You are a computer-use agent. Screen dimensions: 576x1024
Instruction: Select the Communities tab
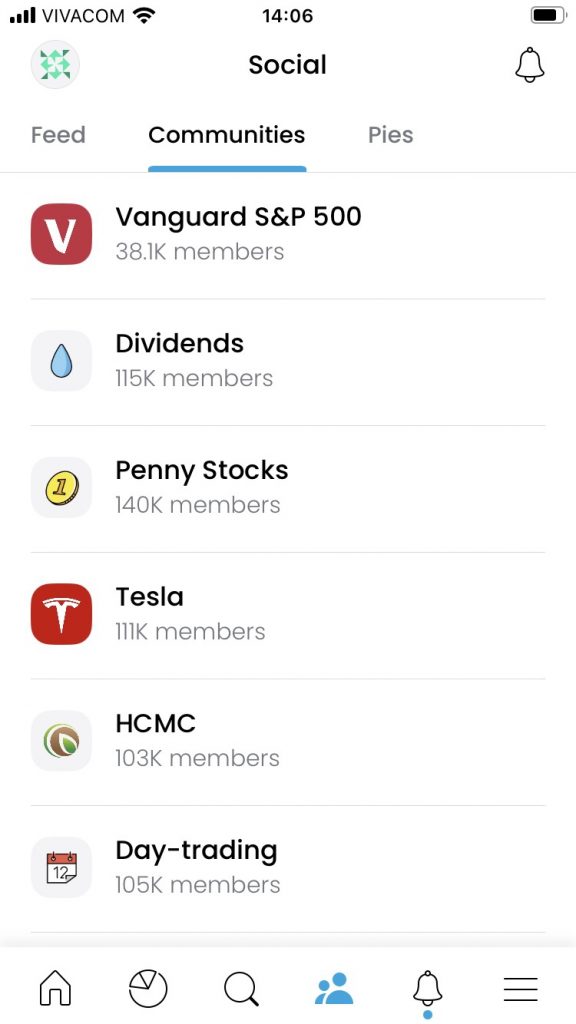(x=227, y=135)
